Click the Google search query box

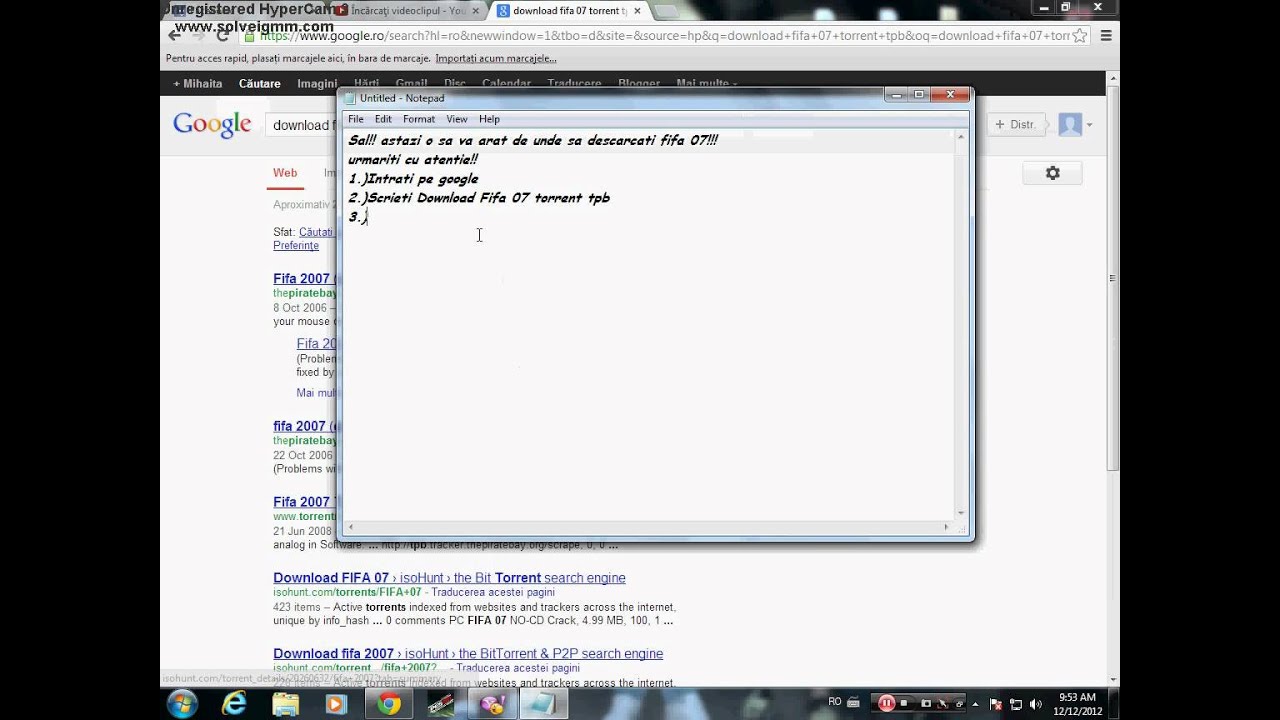pyautogui.click(x=301, y=125)
